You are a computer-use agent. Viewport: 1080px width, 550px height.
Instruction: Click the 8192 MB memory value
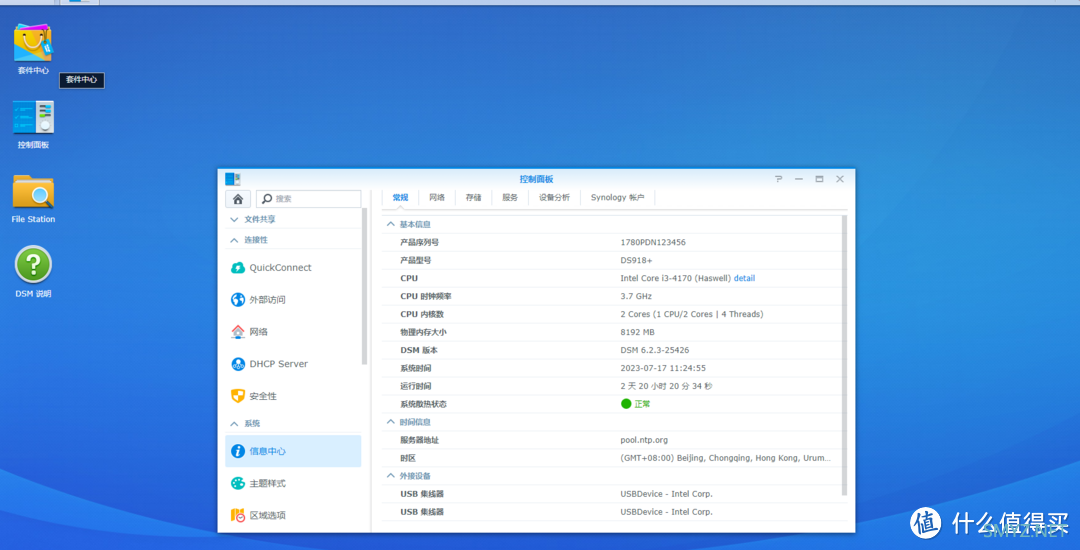pos(637,332)
